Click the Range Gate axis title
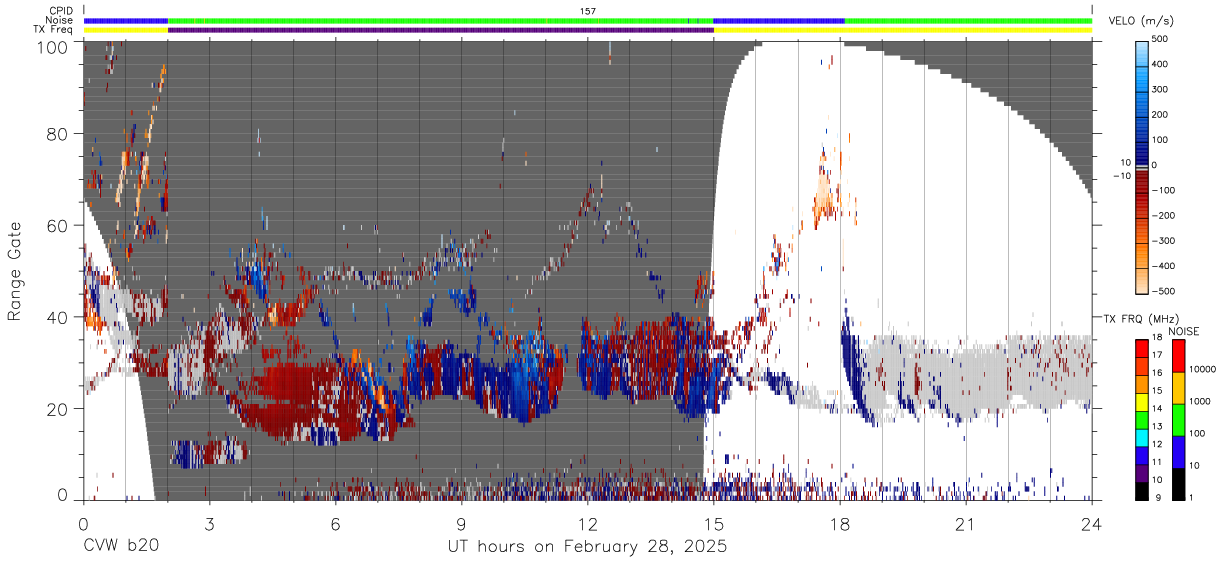1228x567 pixels. click(15, 271)
